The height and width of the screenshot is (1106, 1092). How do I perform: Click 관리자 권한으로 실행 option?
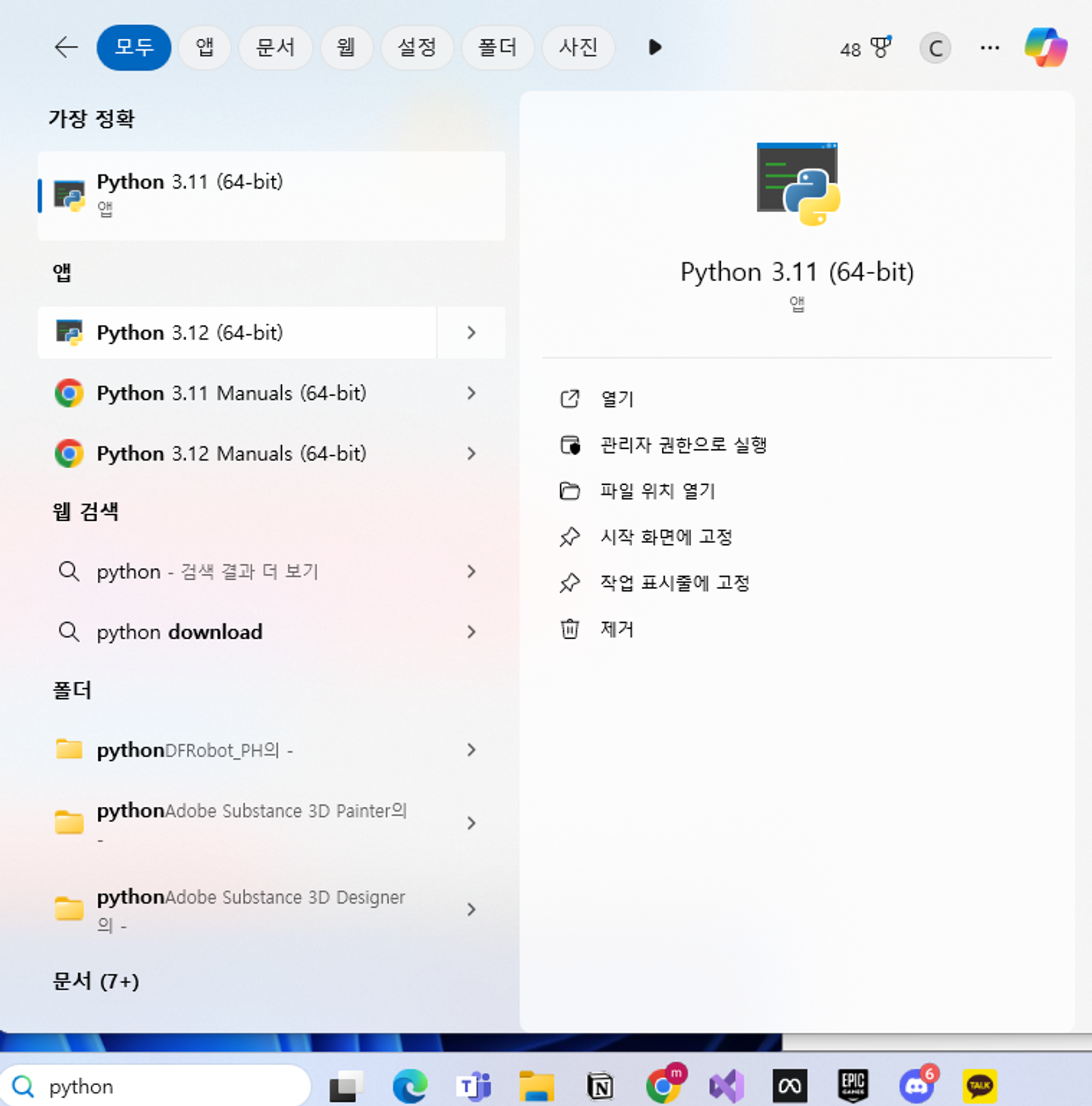[682, 445]
